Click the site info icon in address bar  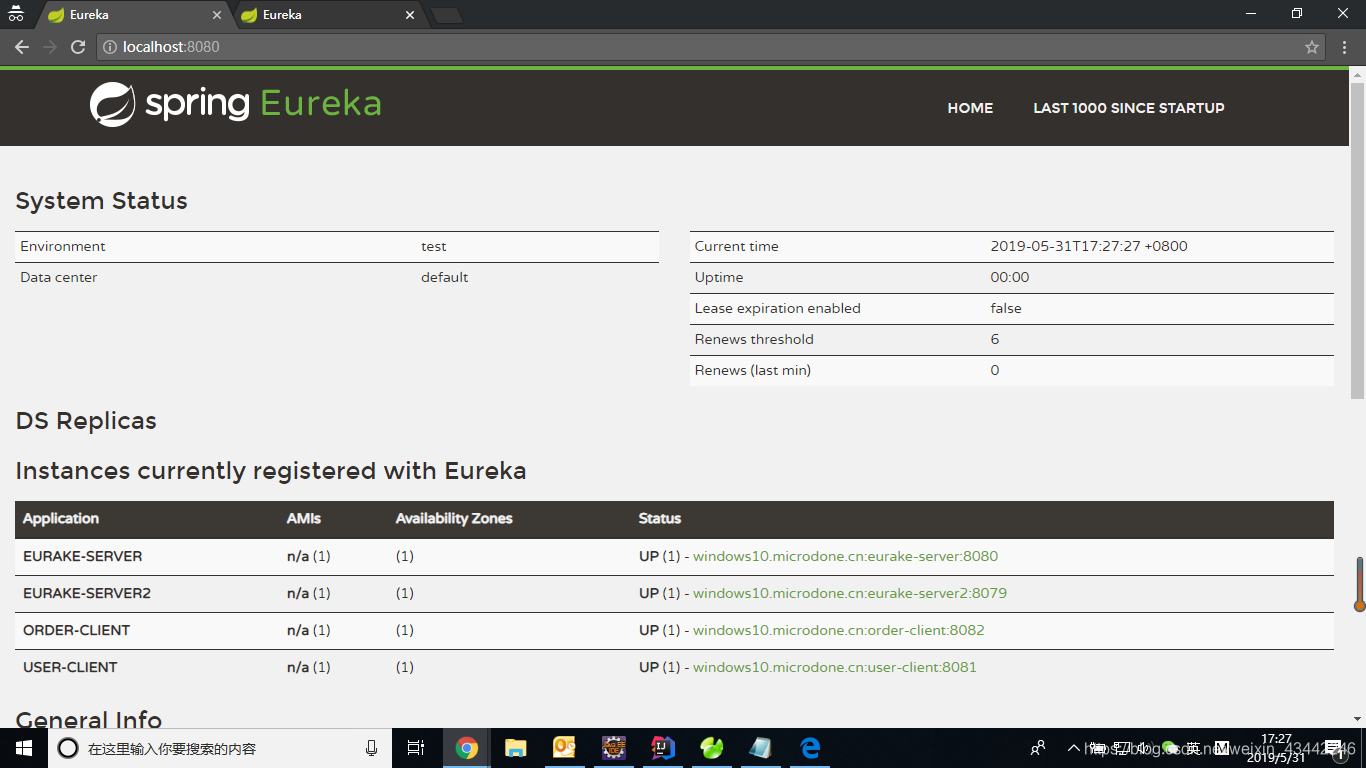(110, 47)
